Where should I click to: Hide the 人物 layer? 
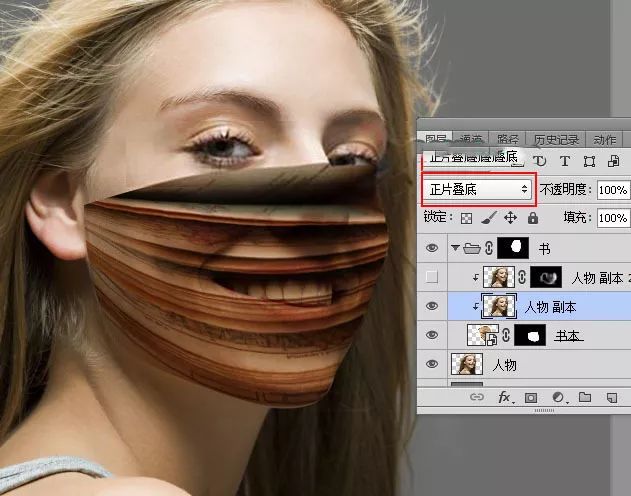coord(432,364)
